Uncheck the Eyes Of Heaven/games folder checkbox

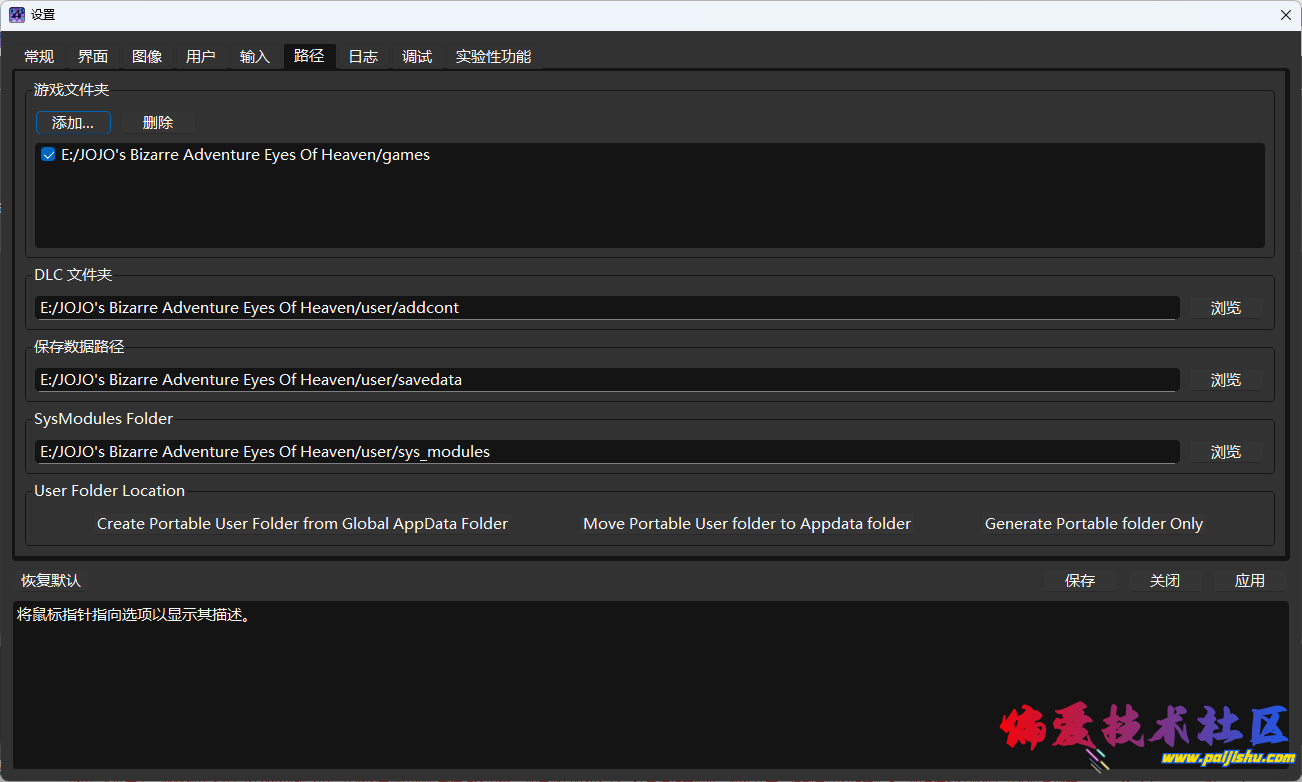(48, 155)
